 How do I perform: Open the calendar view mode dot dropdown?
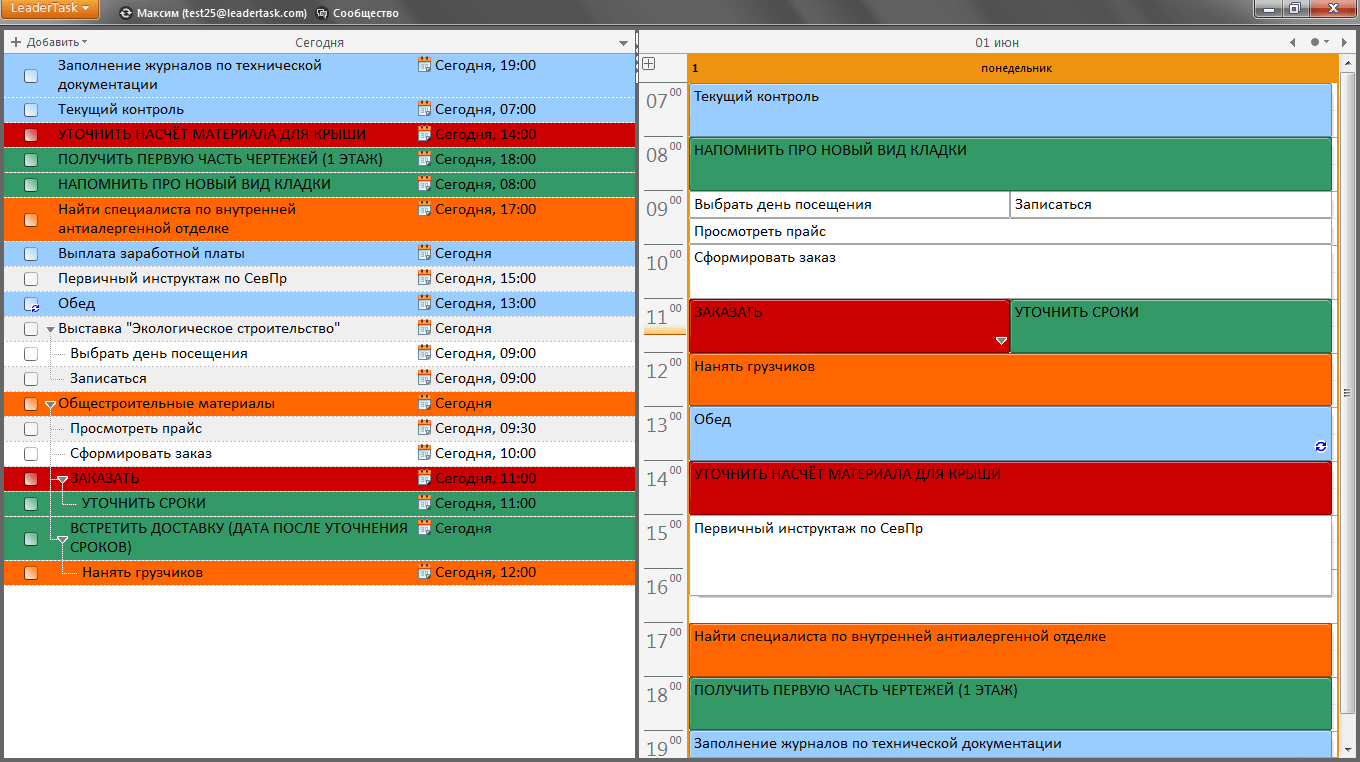point(1319,42)
